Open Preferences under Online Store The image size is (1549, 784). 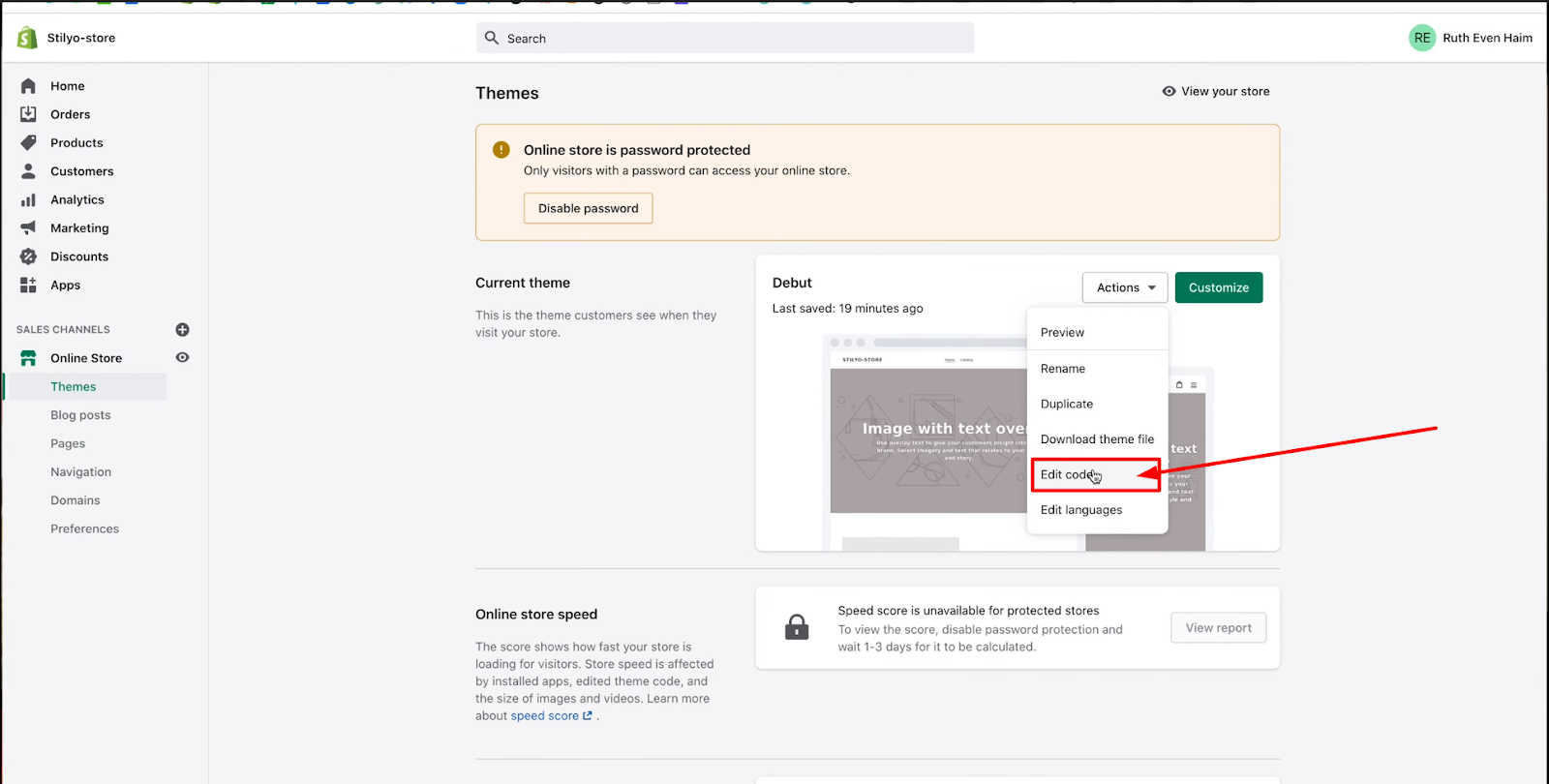click(85, 528)
